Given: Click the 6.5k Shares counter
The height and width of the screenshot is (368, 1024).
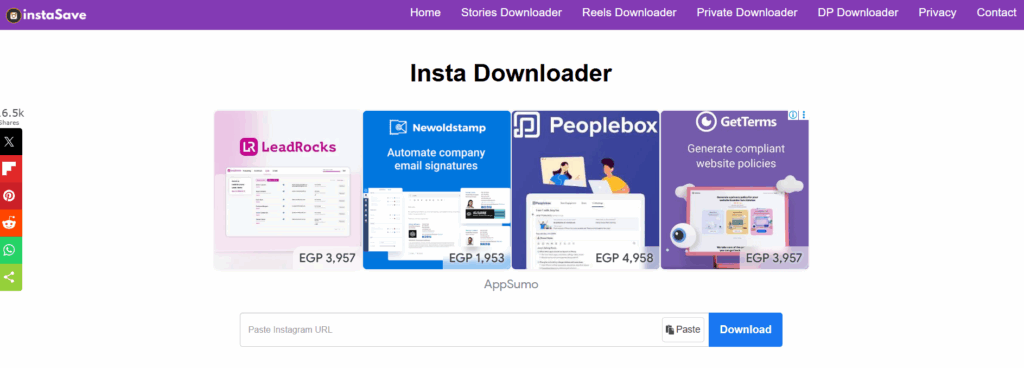Looking at the screenshot, I should coord(11,116).
